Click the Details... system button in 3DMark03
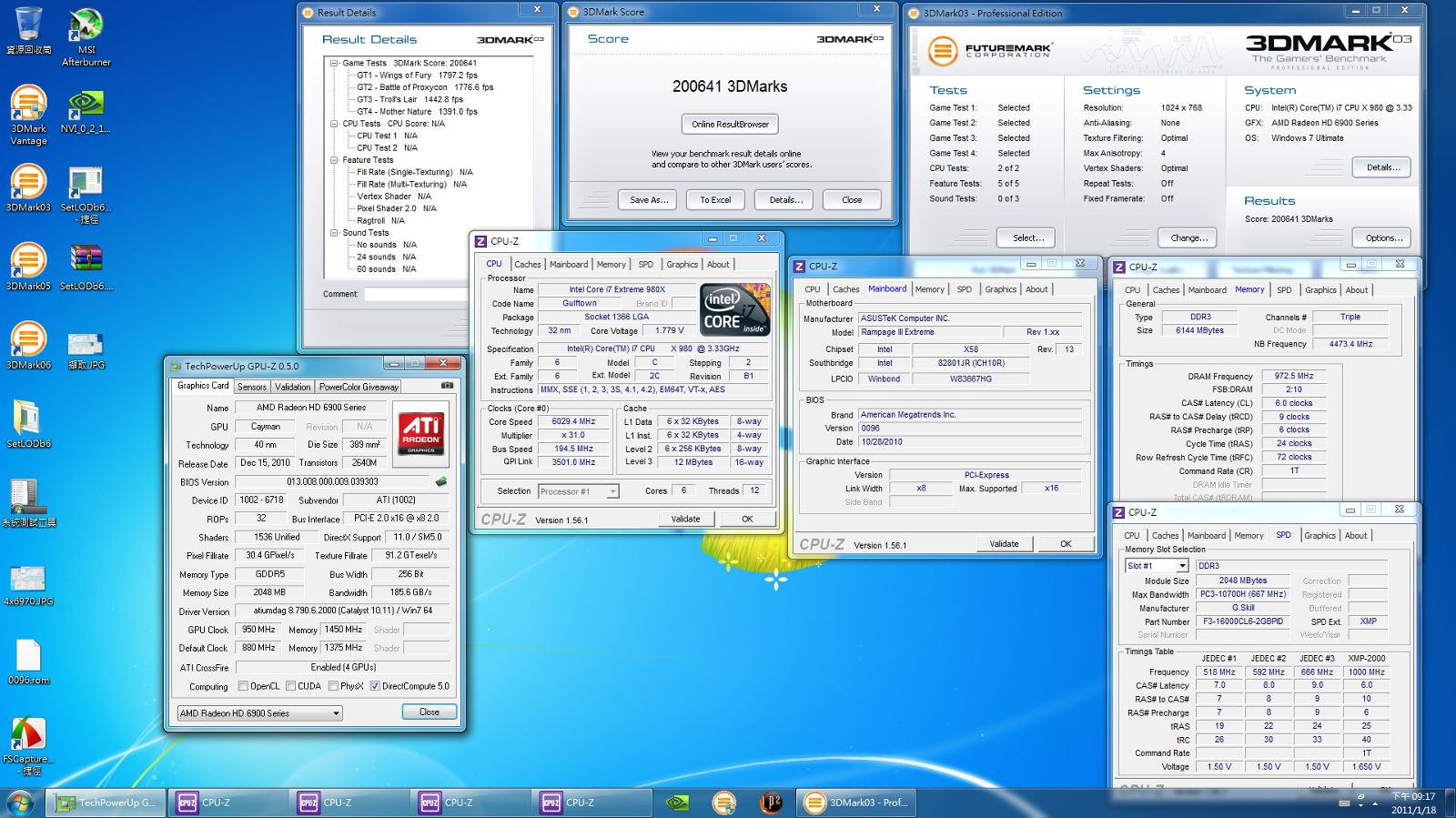Image resolution: width=1456 pixels, height=818 pixels. pos(1383,167)
